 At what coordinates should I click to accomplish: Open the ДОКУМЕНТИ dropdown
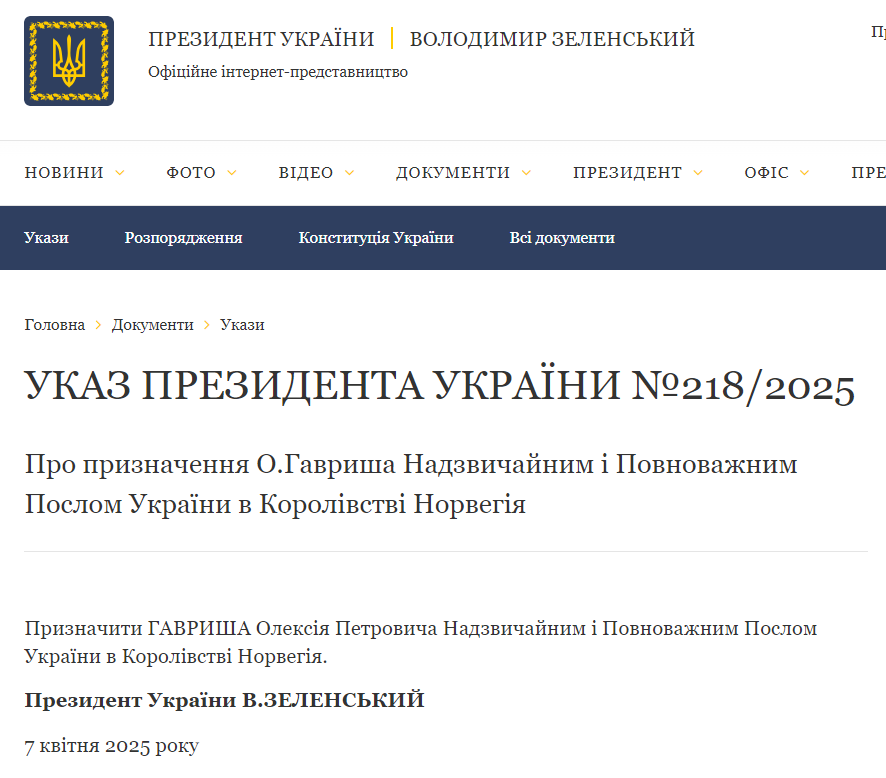point(455,173)
